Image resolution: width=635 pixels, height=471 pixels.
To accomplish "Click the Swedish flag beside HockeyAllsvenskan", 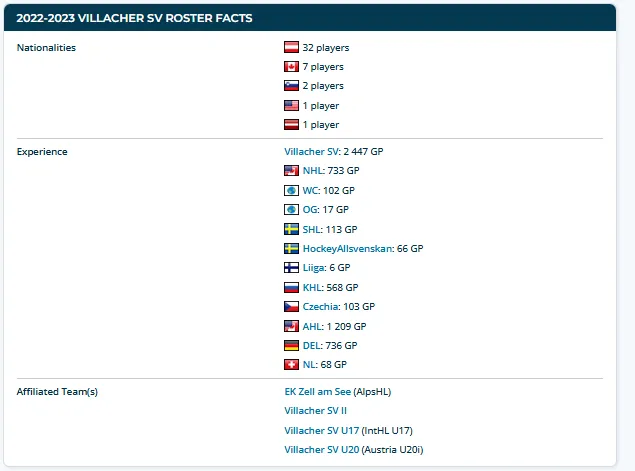I will [291, 248].
